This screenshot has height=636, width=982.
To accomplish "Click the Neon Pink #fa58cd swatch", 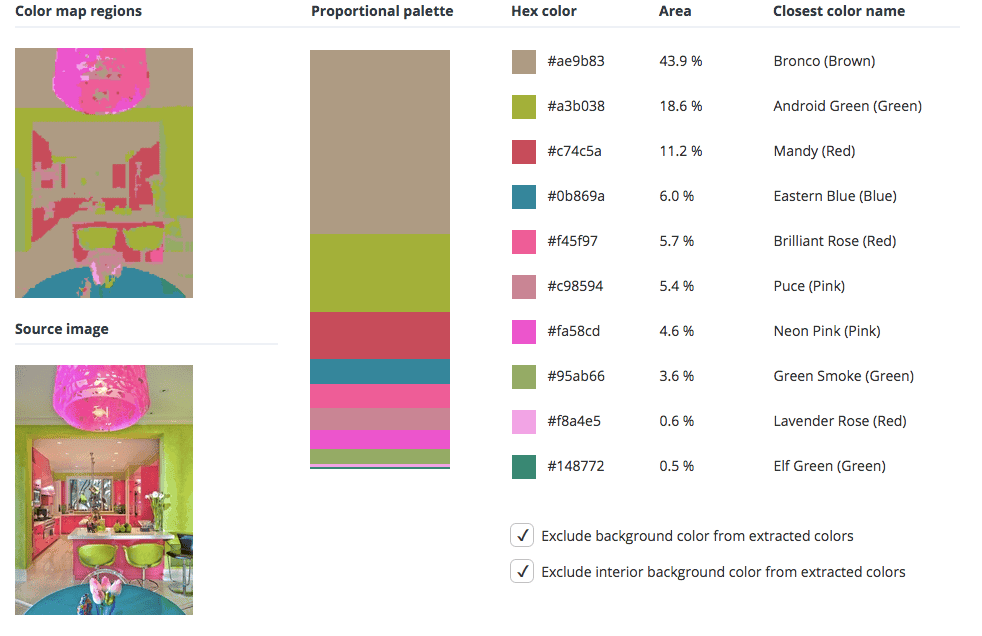I will 524,332.
